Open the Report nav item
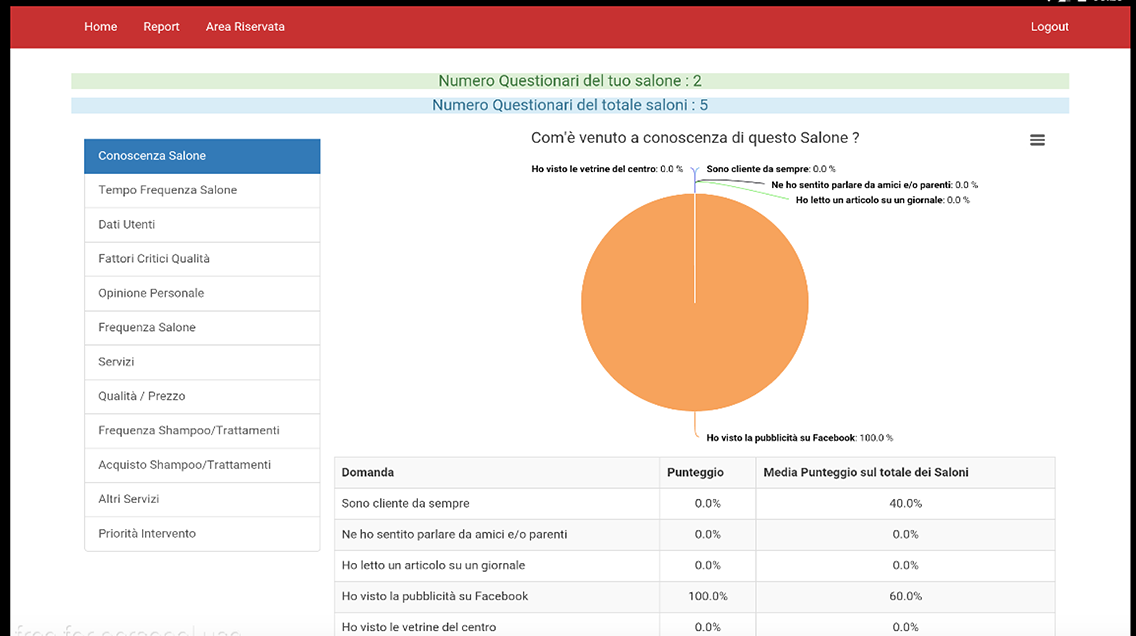 coord(161,27)
